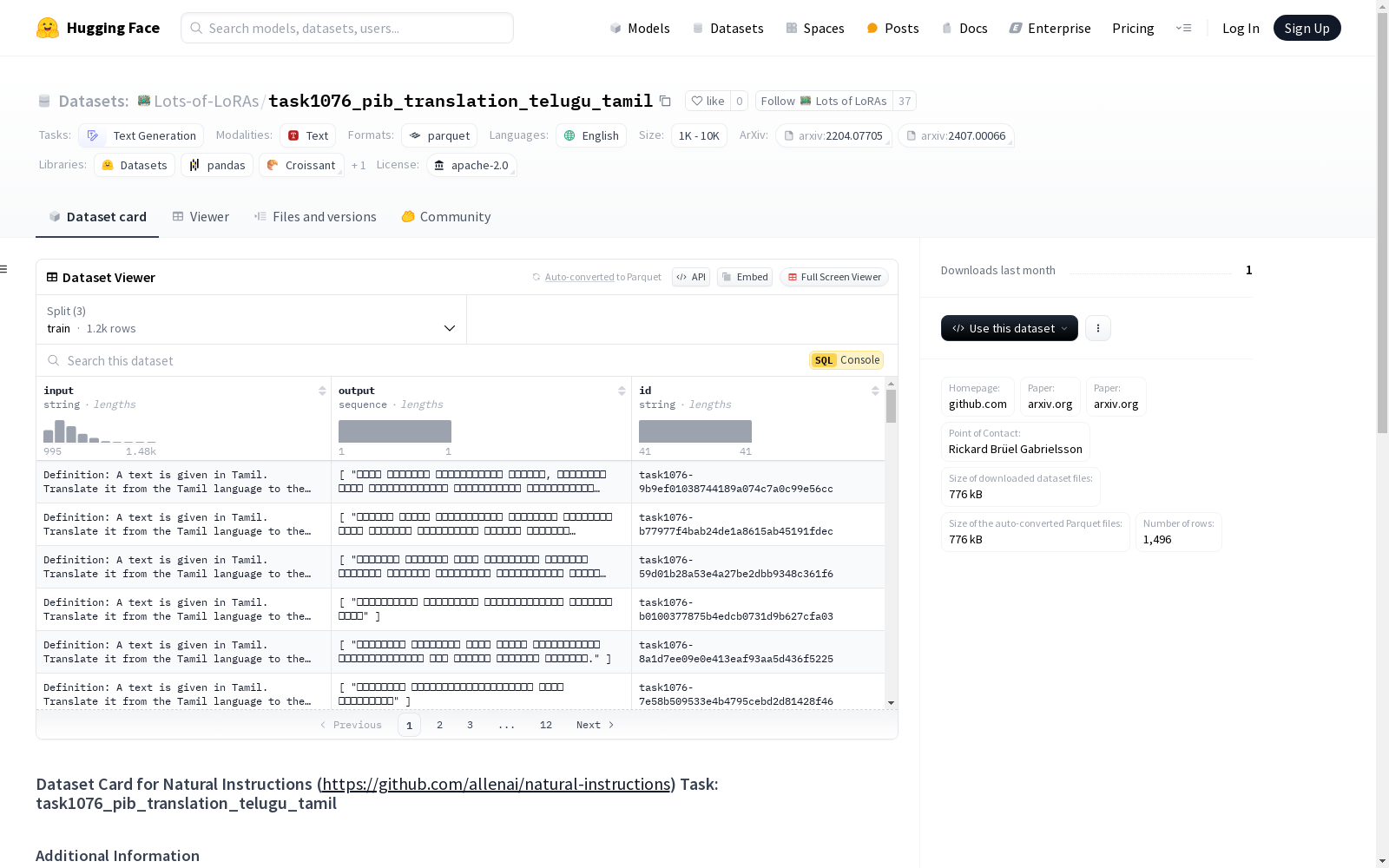1389x868 pixels.
Task: Click the Hugging Face logo icon
Action: pyautogui.click(x=48, y=28)
